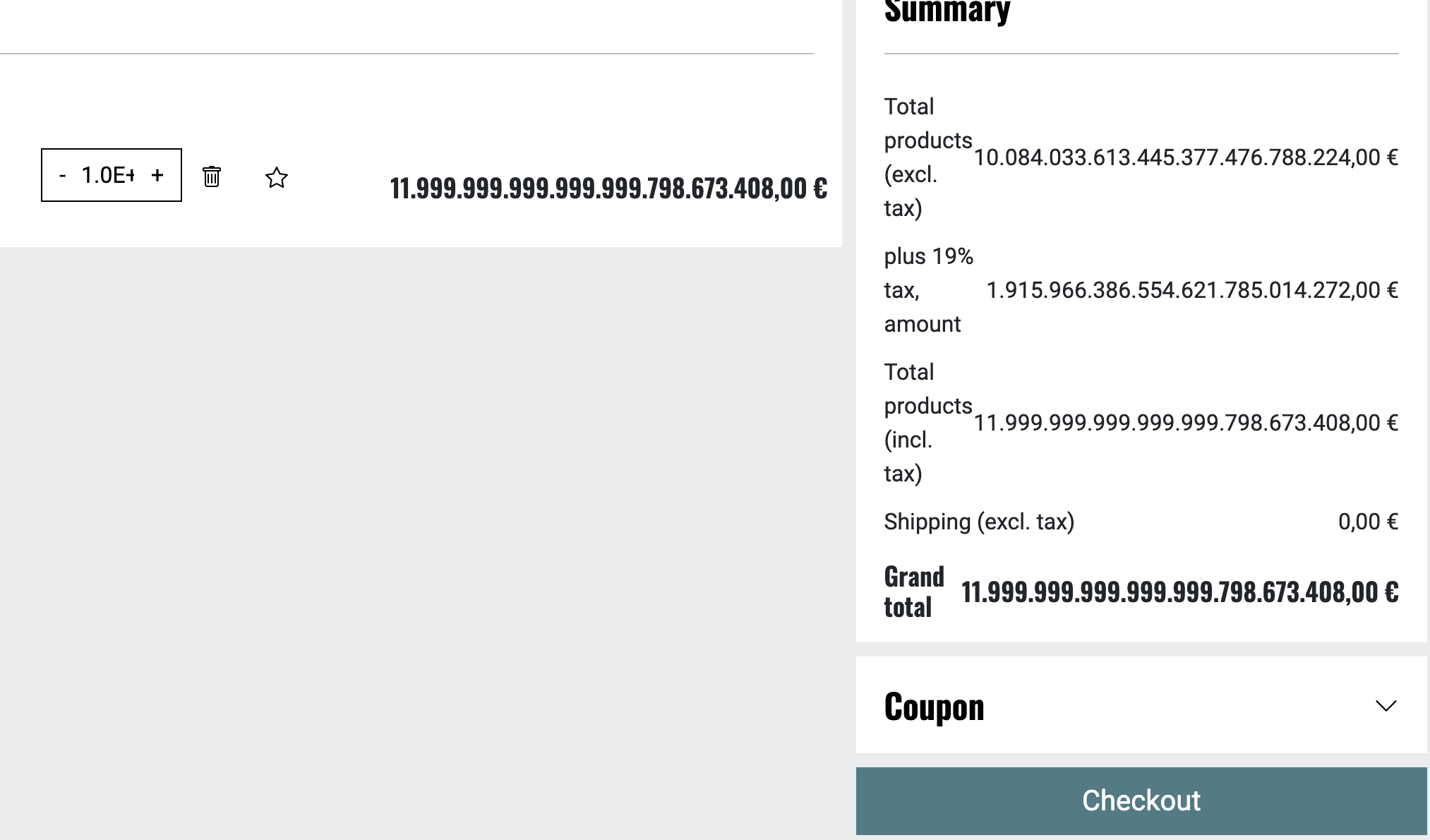Click the bold line item price

point(608,188)
